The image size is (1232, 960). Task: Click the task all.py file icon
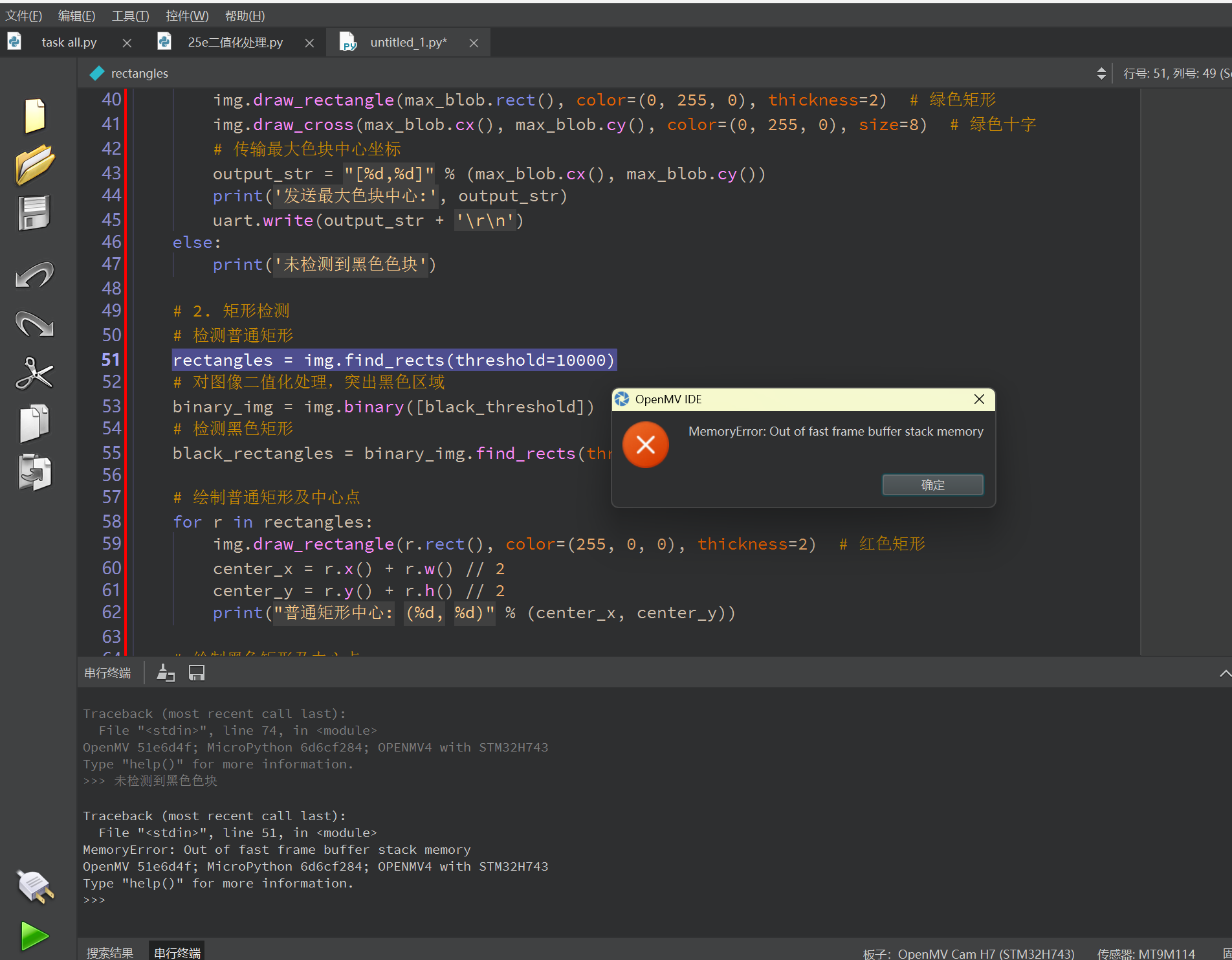click(x=14, y=42)
